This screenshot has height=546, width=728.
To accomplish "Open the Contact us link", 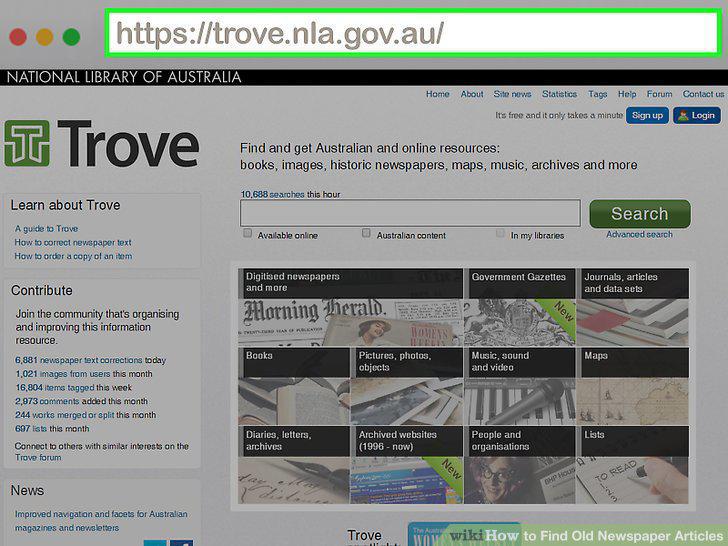I will tap(703, 94).
